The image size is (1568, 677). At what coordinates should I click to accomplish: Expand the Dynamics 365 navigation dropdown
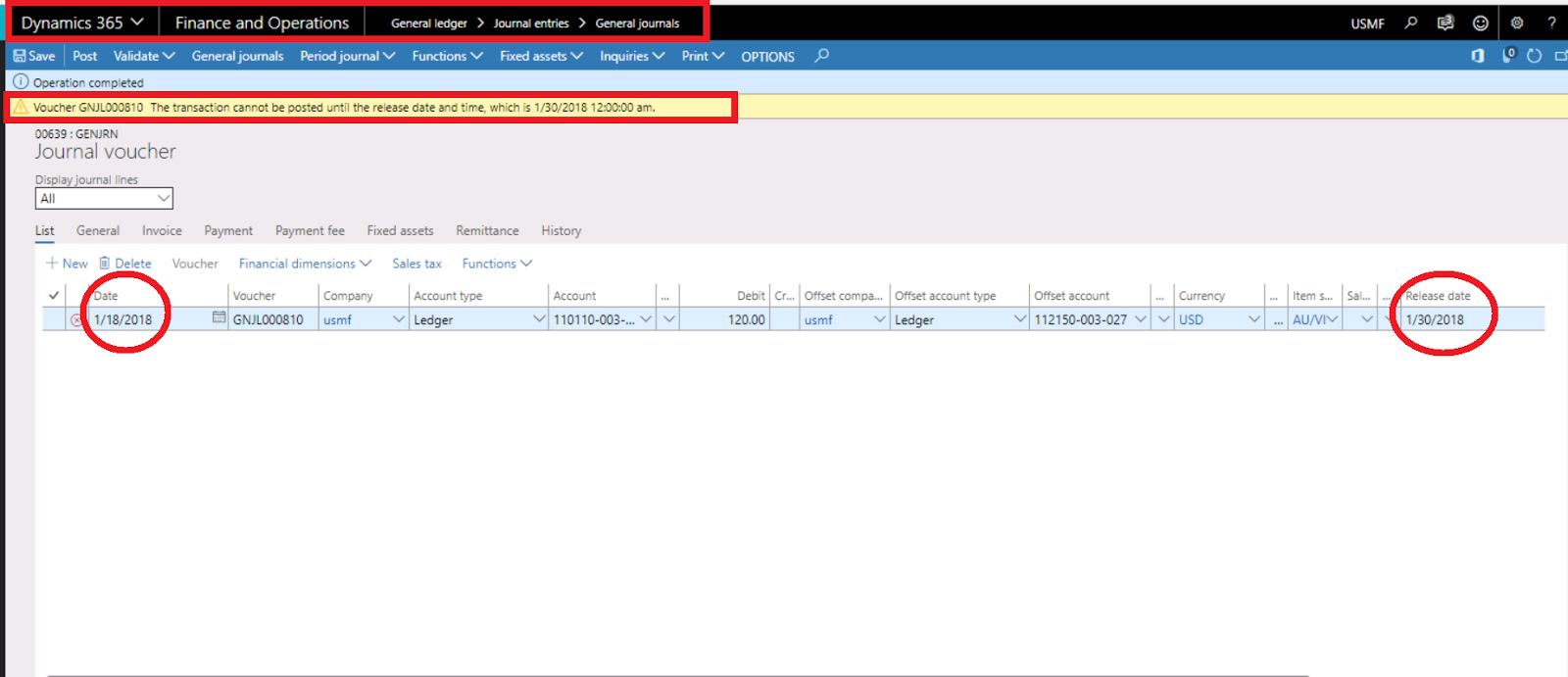click(137, 22)
